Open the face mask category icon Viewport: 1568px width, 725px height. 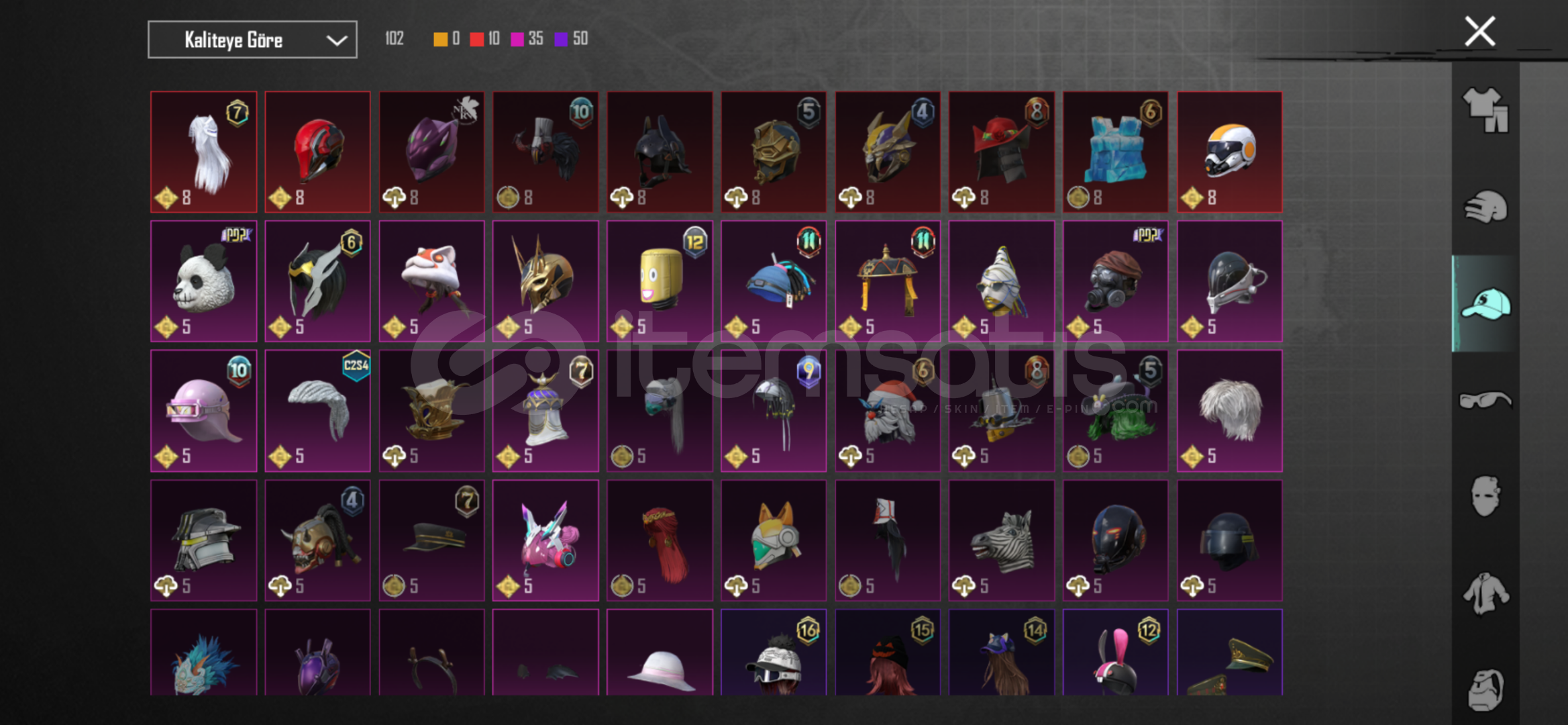point(1485,496)
